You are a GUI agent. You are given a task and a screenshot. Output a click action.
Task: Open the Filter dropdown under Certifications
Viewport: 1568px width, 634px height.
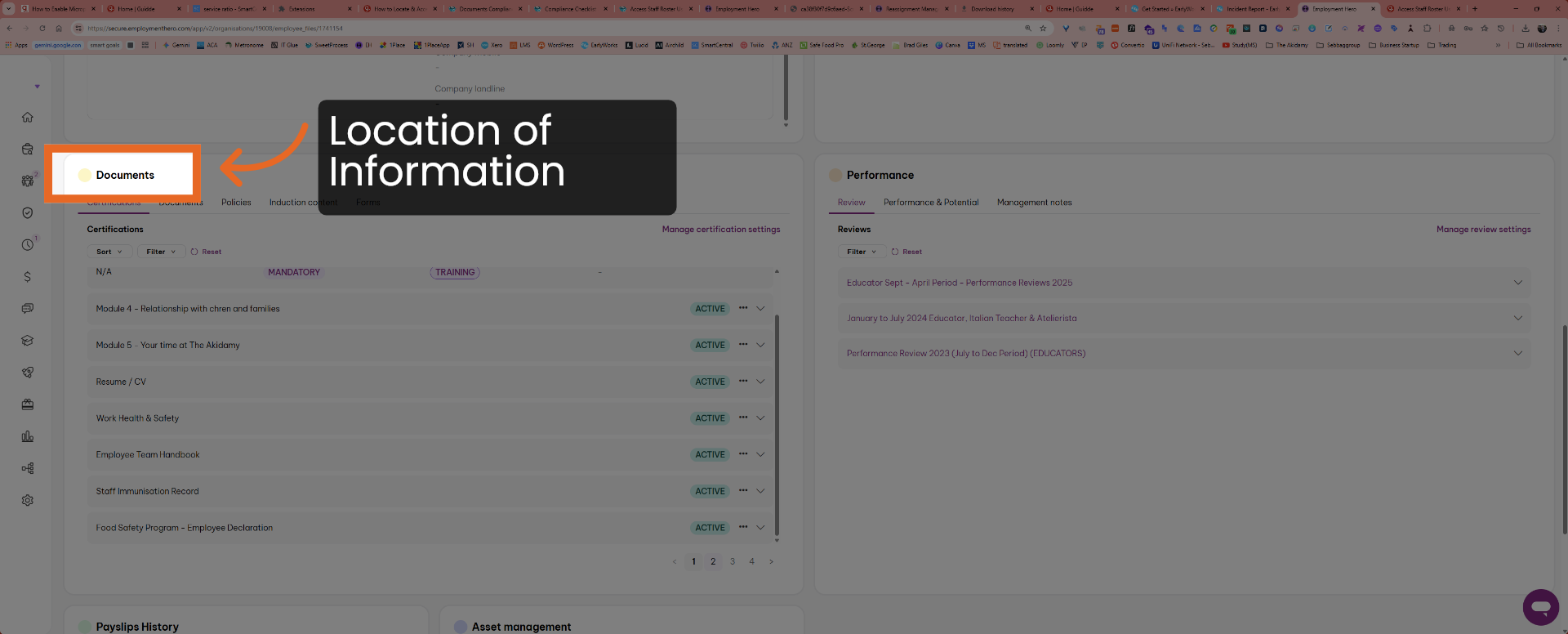(160, 252)
